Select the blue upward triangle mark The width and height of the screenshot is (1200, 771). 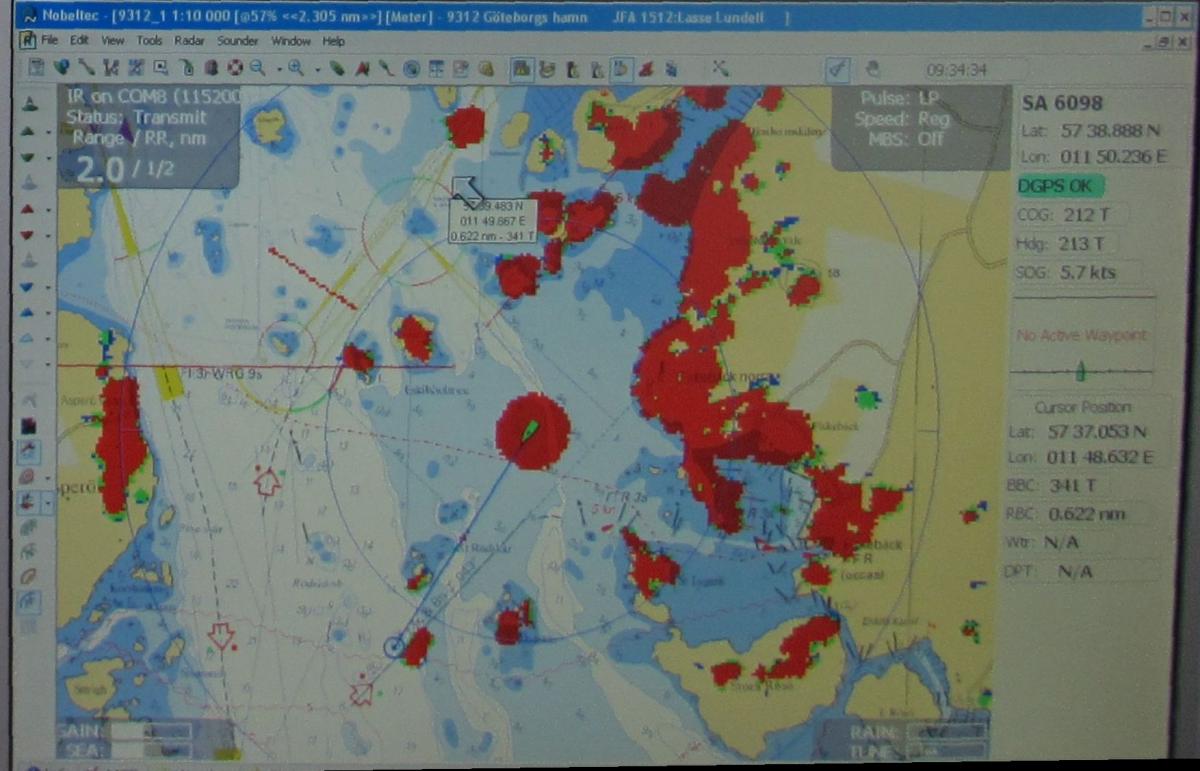tap(28, 311)
